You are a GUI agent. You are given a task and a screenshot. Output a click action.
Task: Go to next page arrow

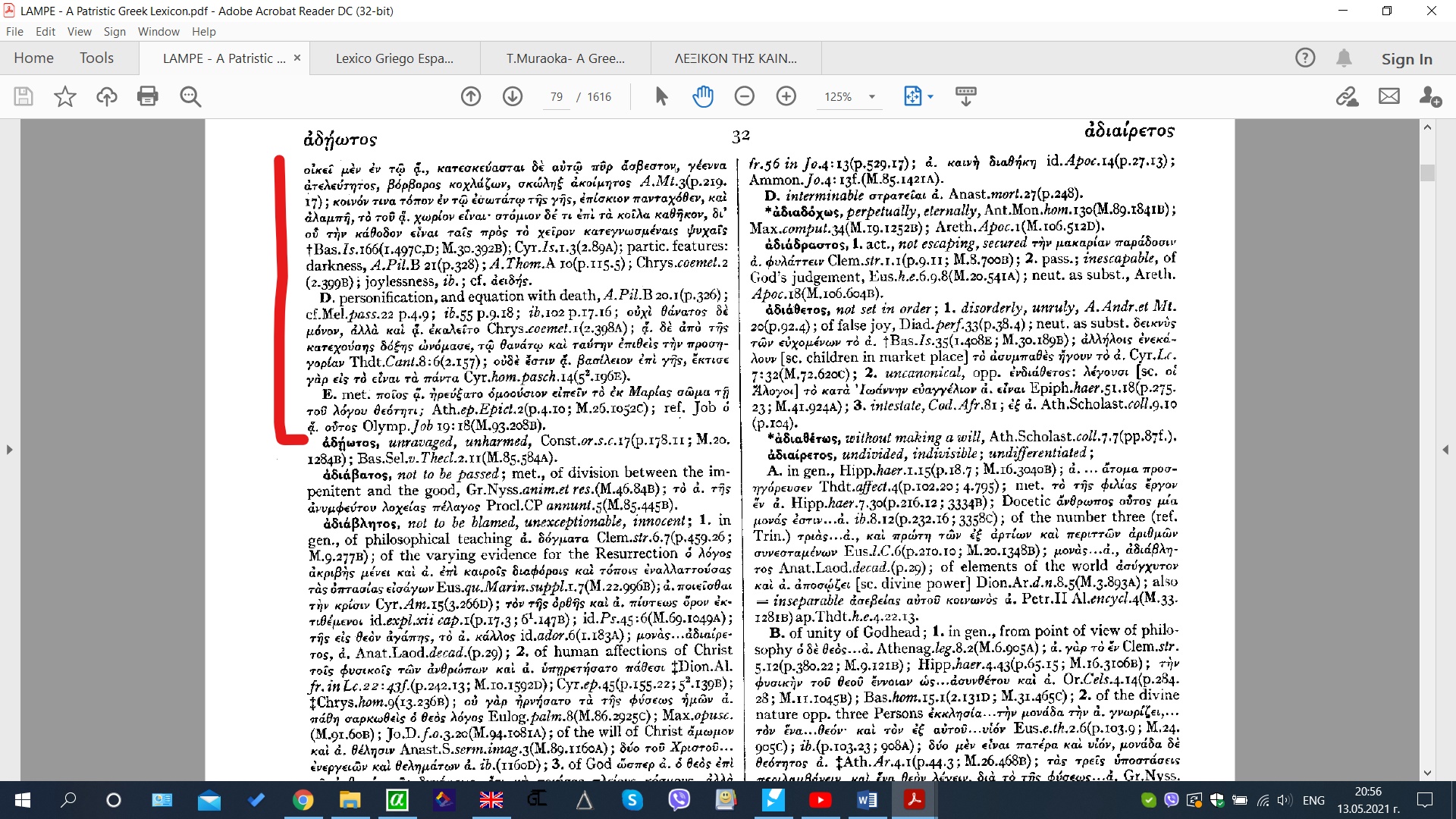click(x=513, y=96)
